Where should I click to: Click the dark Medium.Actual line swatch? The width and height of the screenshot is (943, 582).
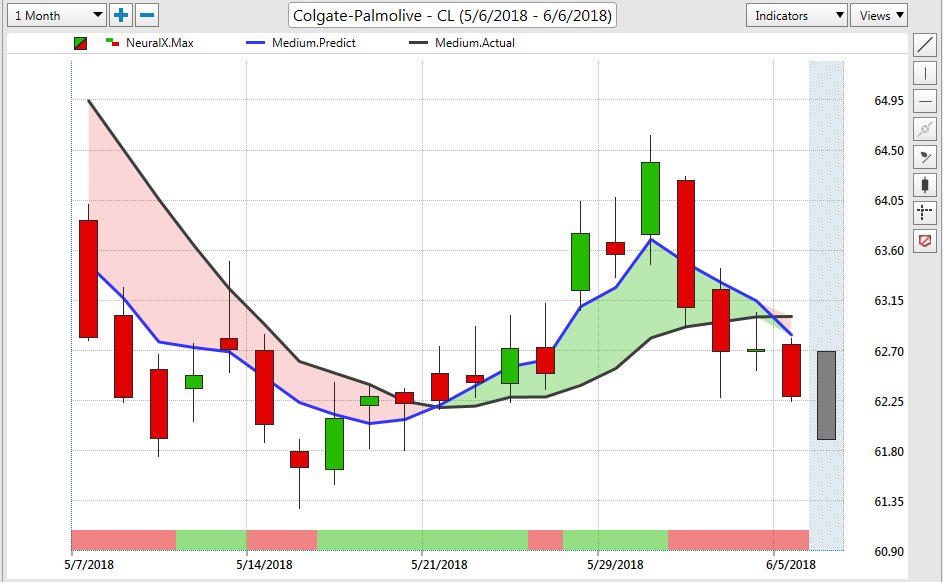[418, 43]
